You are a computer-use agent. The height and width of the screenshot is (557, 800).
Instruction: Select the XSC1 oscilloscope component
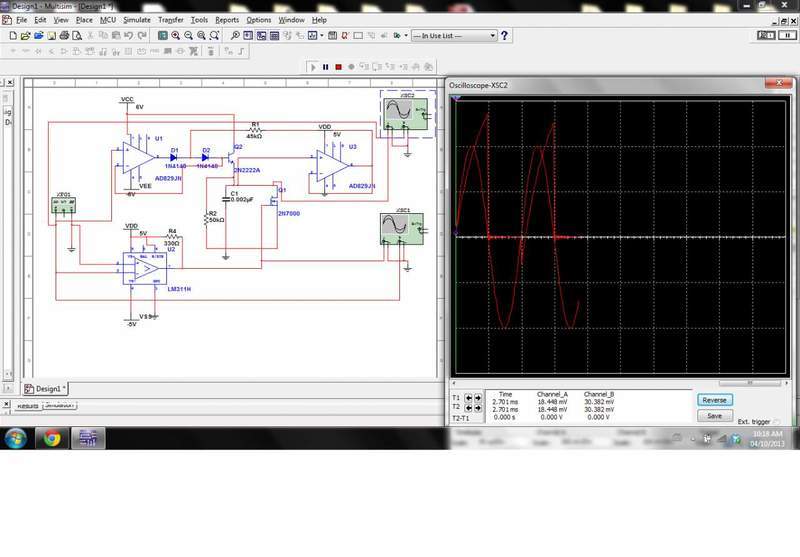click(402, 229)
